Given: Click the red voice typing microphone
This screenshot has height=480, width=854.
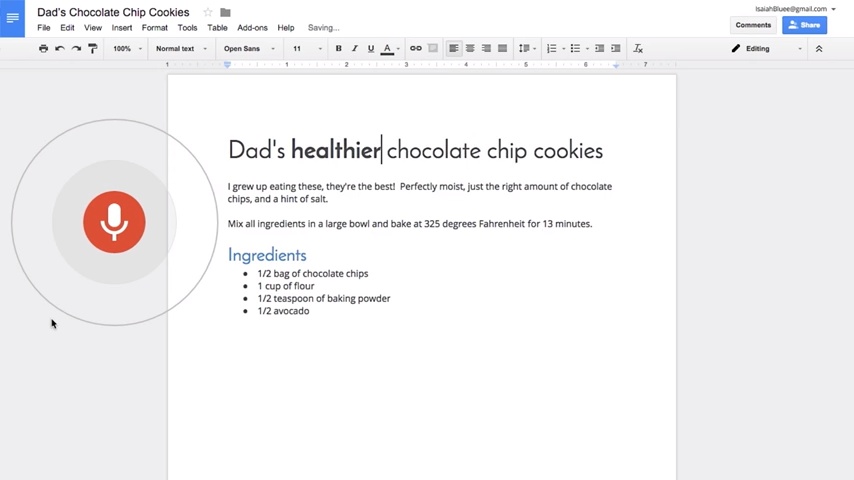Looking at the screenshot, I should point(114,222).
